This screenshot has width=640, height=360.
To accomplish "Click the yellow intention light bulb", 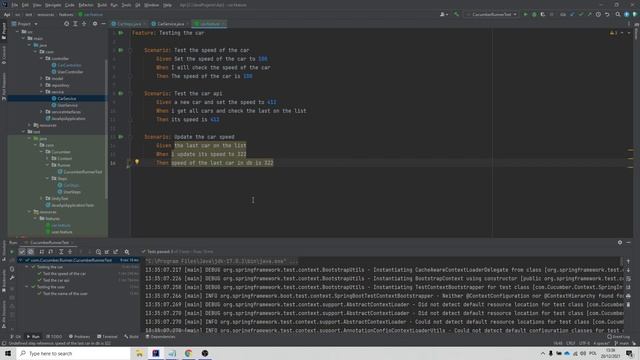I will (137, 162).
